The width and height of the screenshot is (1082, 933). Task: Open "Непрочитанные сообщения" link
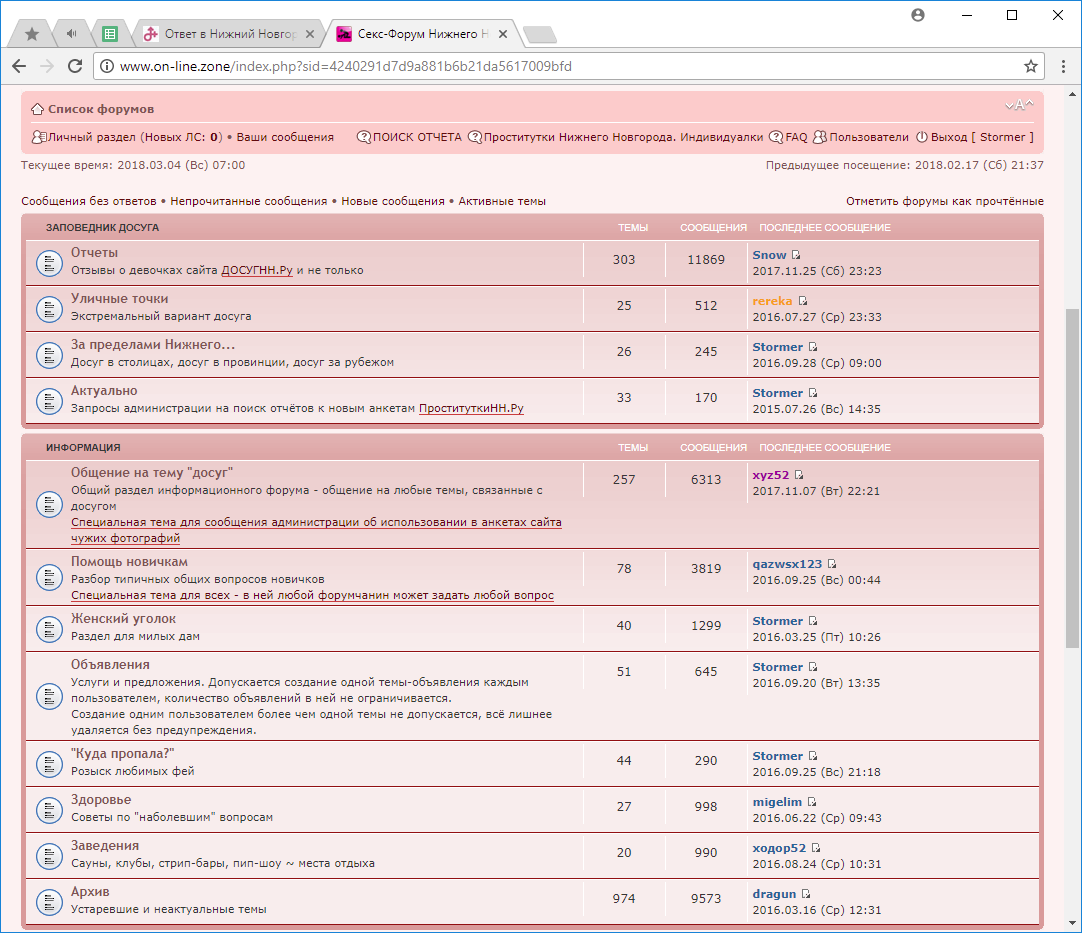coord(248,201)
